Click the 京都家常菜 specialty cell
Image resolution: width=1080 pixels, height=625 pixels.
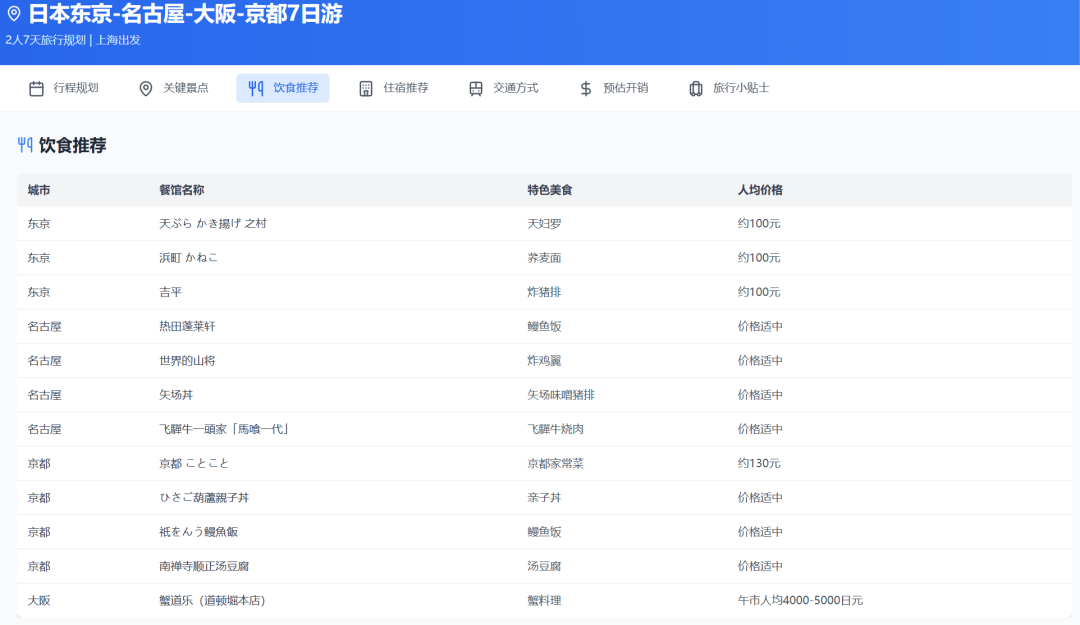[x=555, y=464]
